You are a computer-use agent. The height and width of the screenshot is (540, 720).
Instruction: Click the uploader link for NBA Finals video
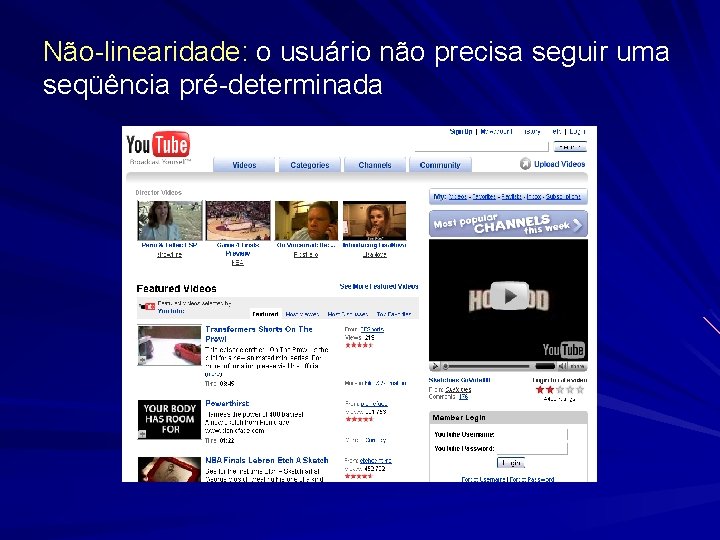coord(376,461)
